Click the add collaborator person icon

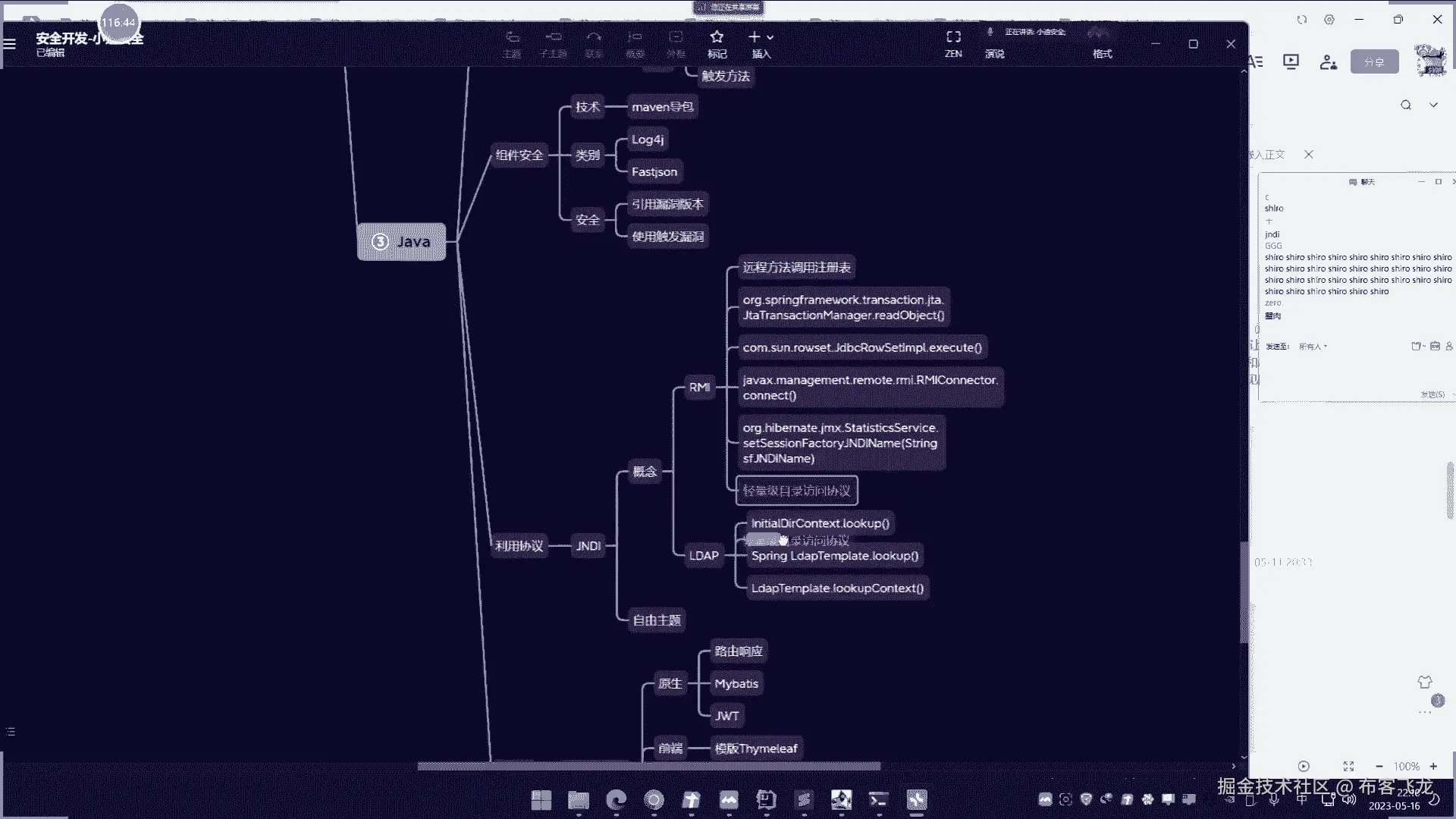(1328, 62)
